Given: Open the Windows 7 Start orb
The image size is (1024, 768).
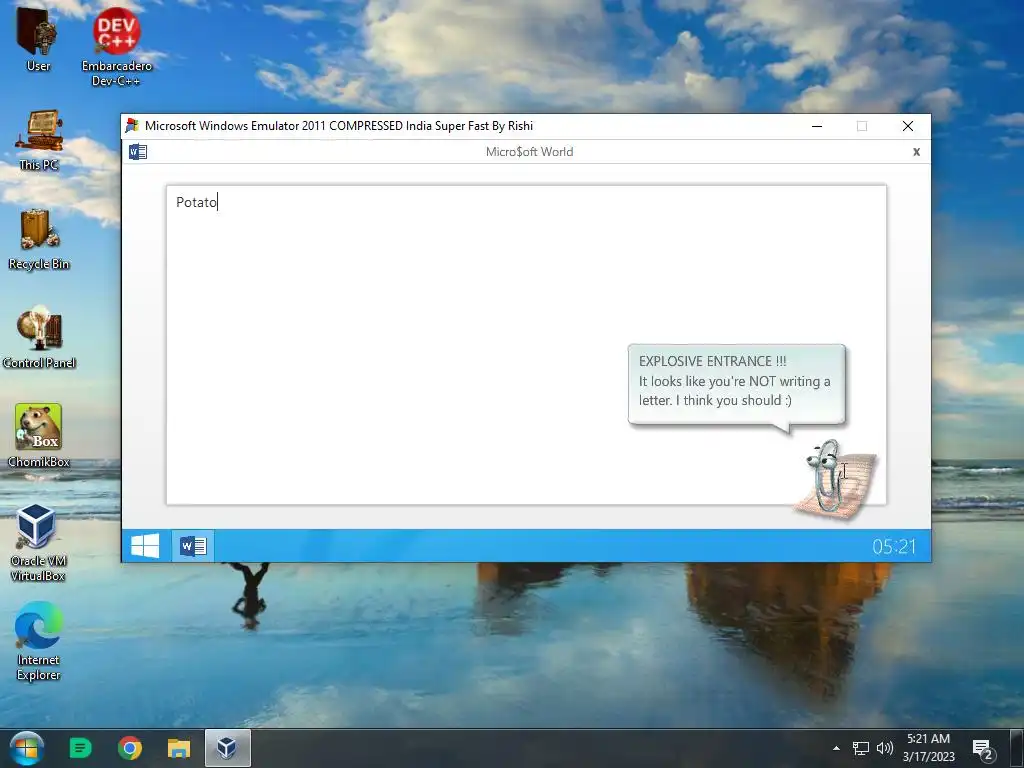Looking at the screenshot, I should tap(27, 748).
